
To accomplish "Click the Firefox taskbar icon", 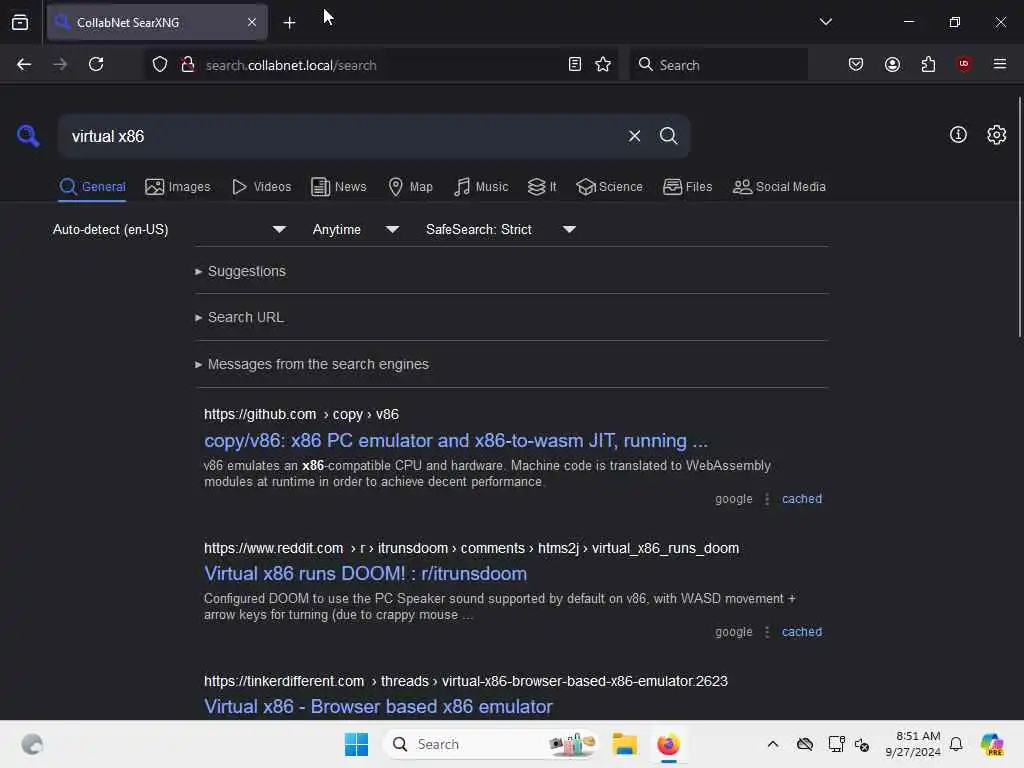I will coord(668,744).
